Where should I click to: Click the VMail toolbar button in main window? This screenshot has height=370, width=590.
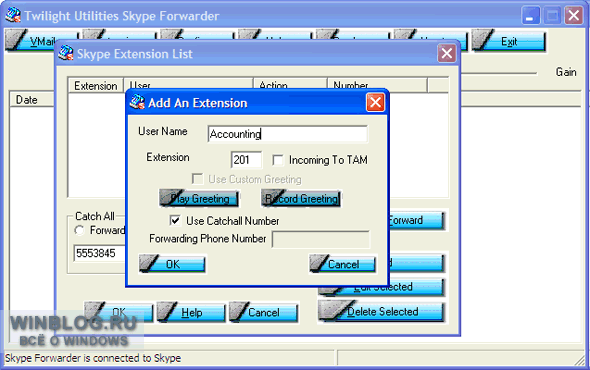31,41
